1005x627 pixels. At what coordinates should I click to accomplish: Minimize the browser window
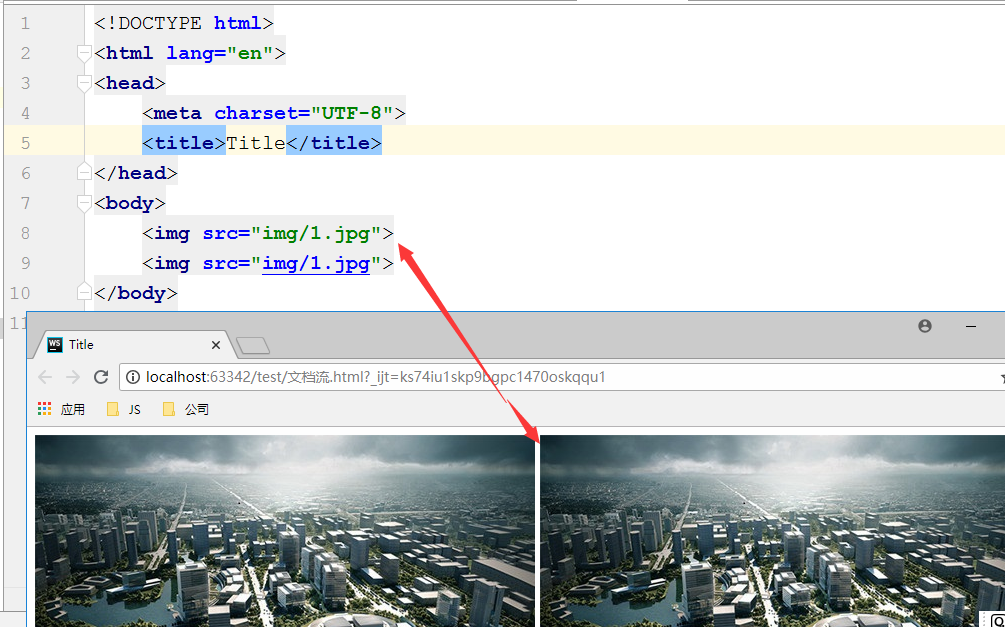(971, 326)
